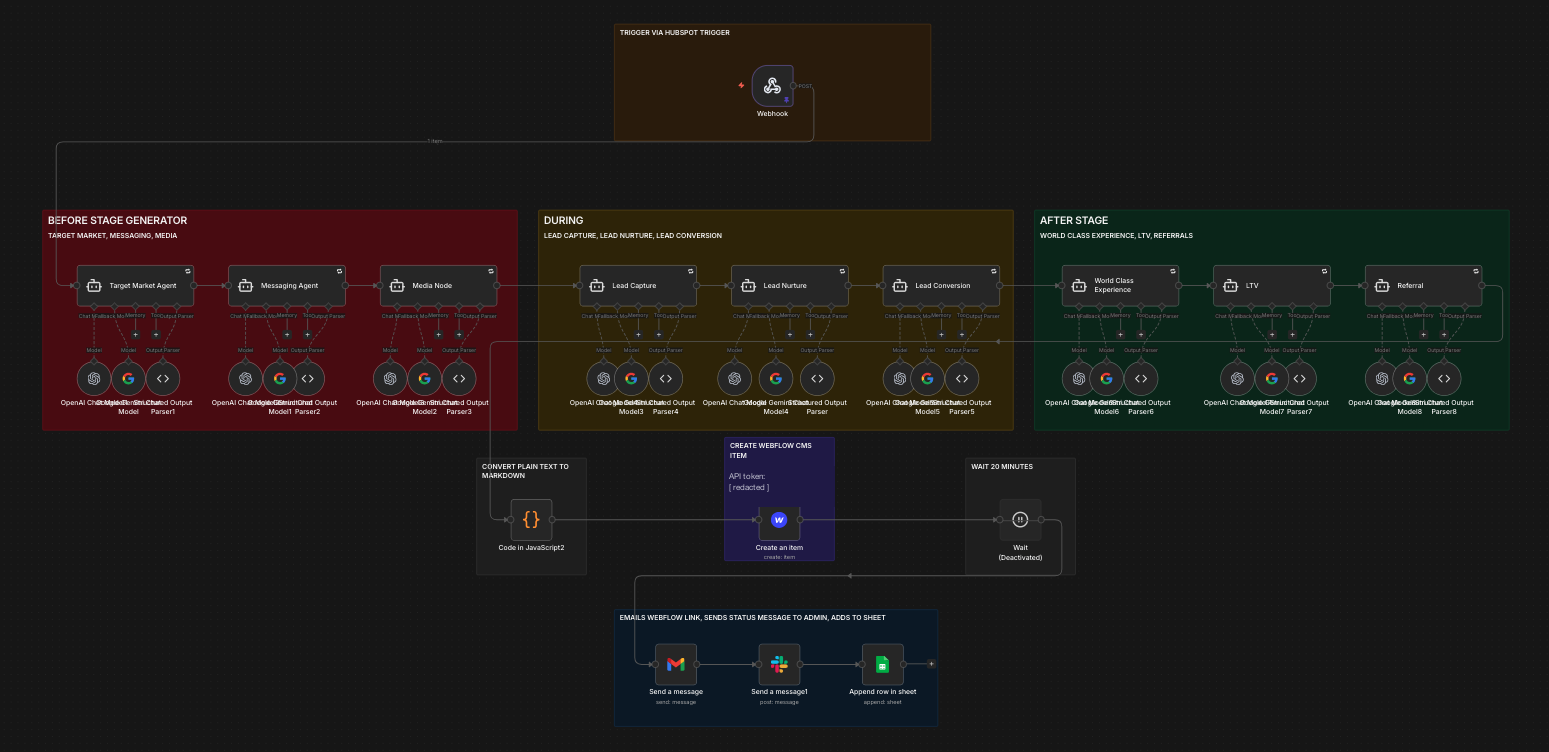Click the 'TRIGGER VIA HUBSPOT TRIGGER' note title
Screen dimensions: 1549x752
675,33
